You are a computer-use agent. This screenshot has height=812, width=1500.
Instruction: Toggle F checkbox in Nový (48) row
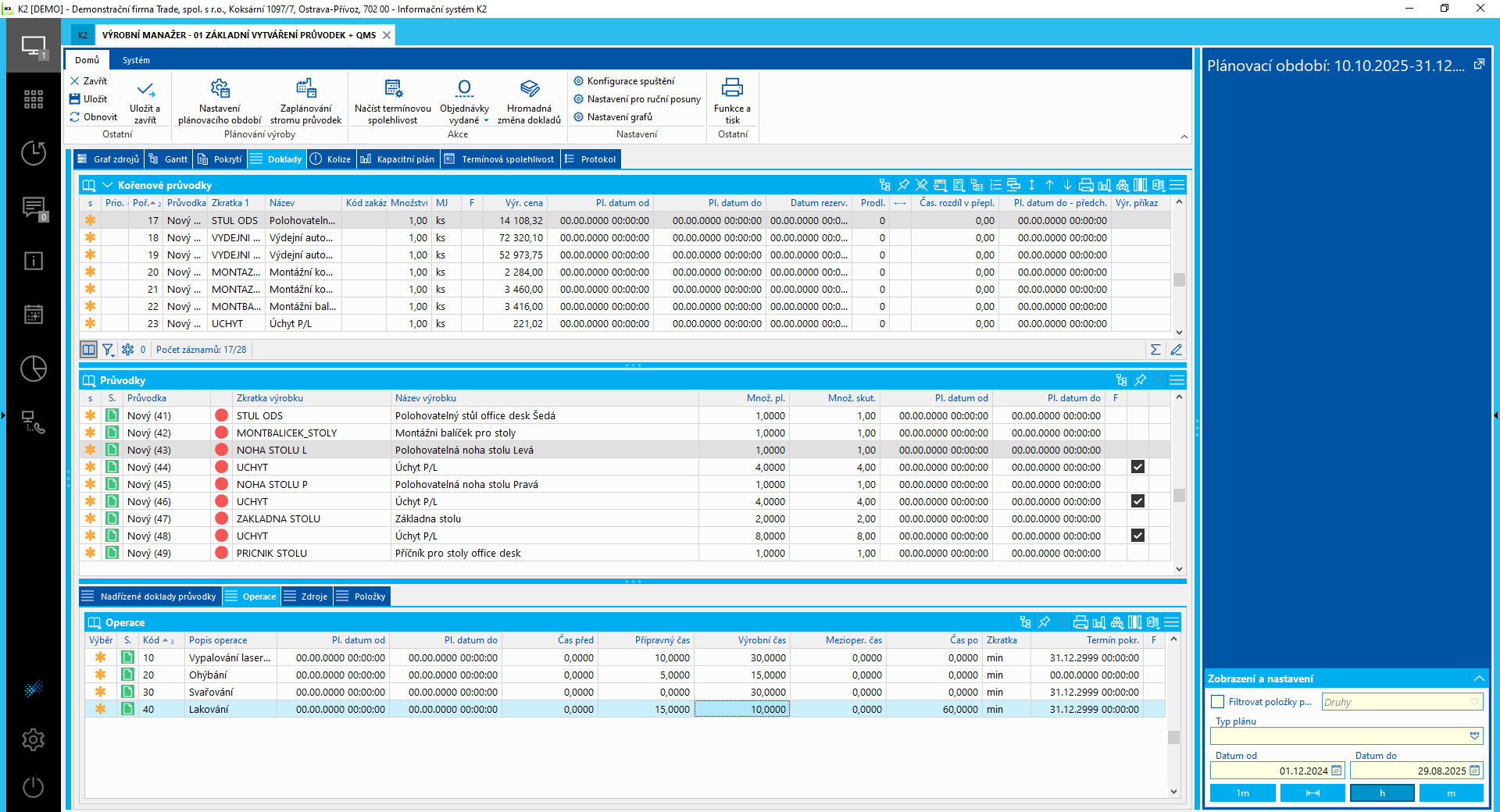[x=1137, y=536]
